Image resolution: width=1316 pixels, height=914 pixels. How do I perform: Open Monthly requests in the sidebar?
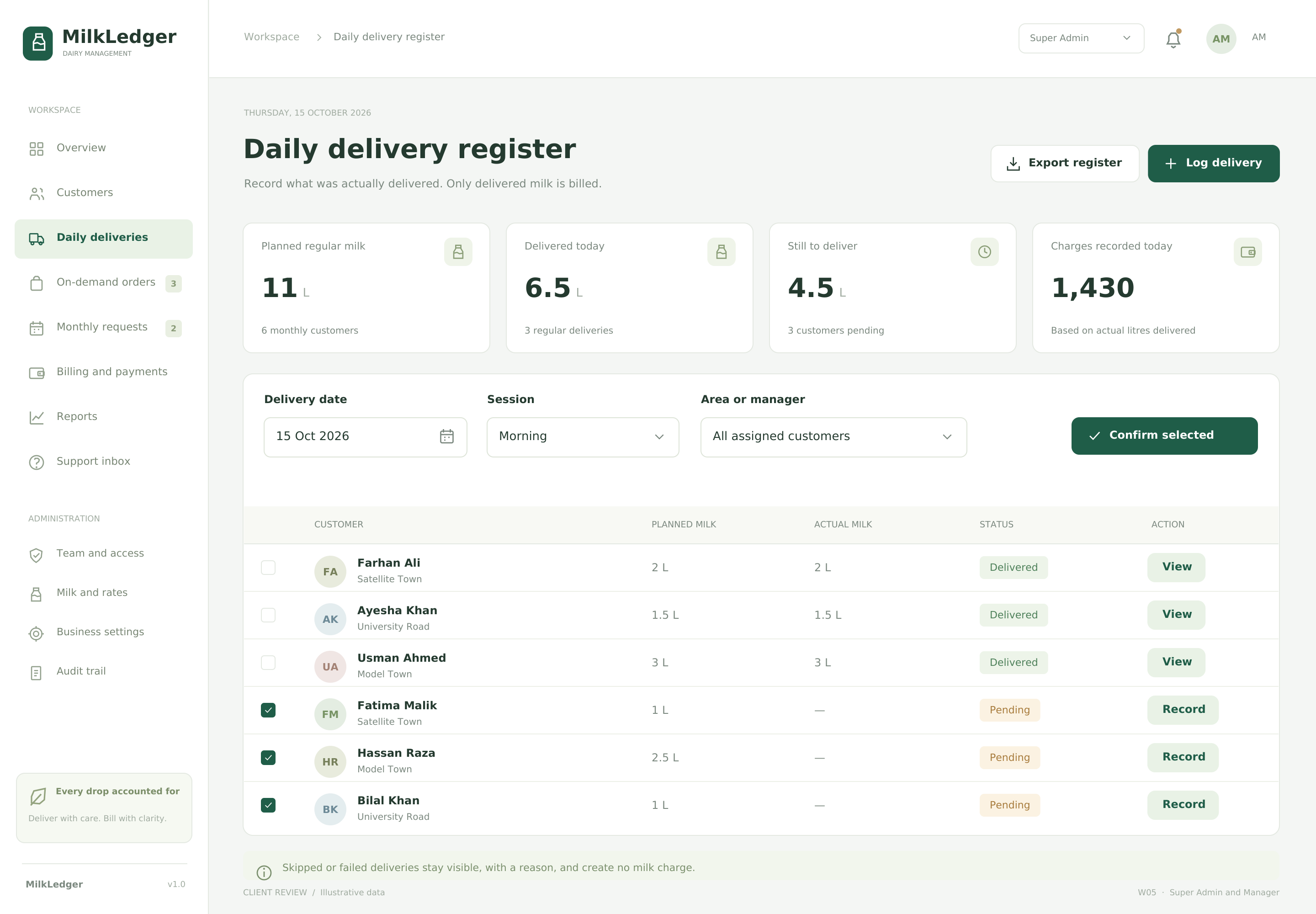104,328
